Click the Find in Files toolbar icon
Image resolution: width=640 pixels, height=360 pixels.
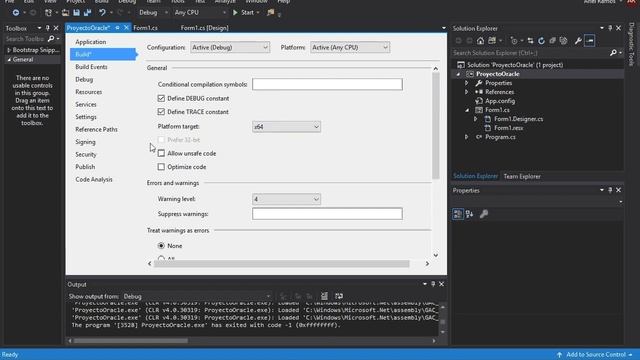tap(271, 13)
